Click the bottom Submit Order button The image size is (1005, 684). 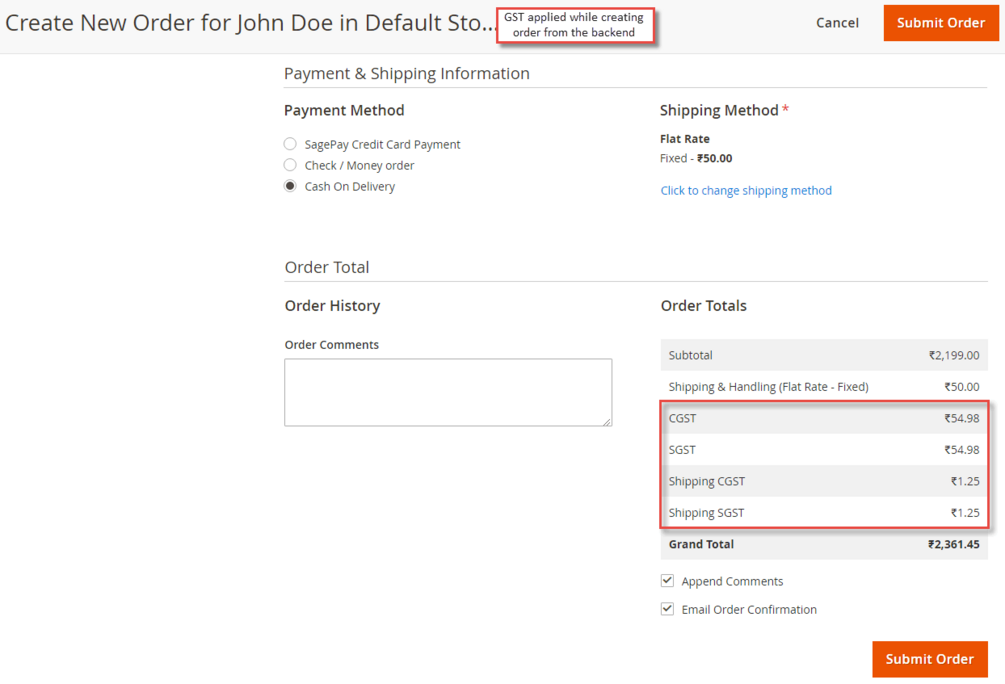pos(929,659)
